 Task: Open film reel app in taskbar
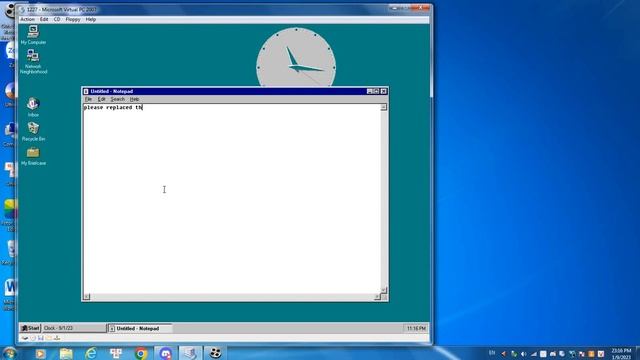(x=215, y=353)
